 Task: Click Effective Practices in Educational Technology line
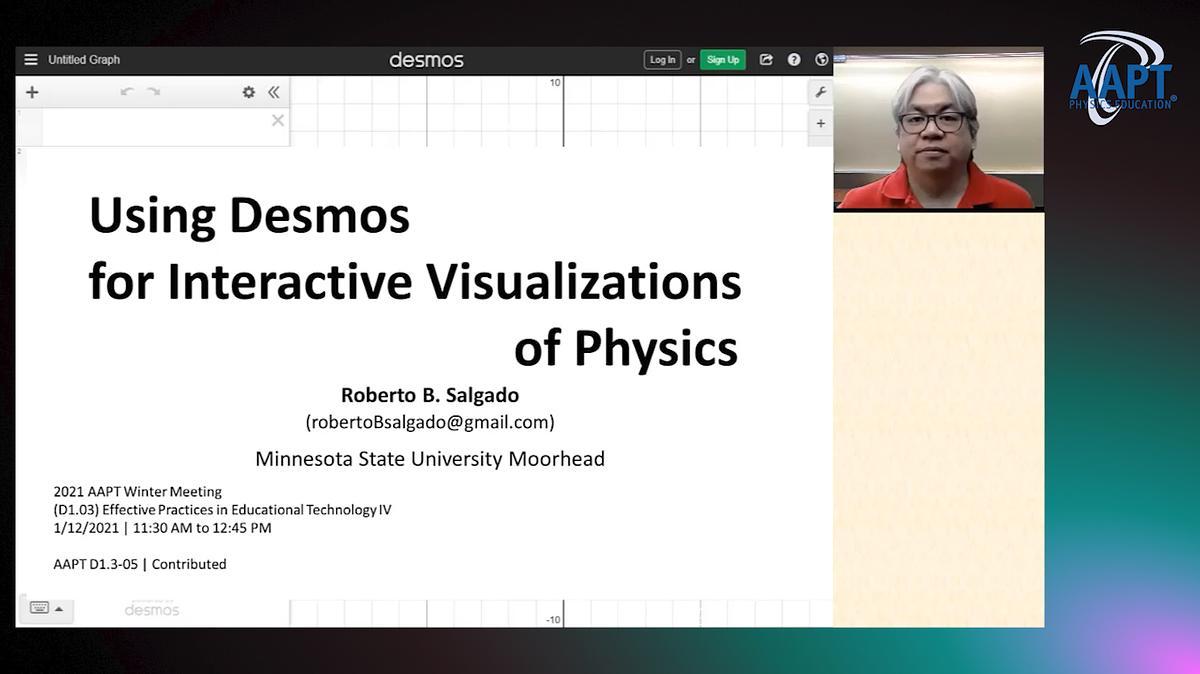pyautogui.click(x=222, y=510)
